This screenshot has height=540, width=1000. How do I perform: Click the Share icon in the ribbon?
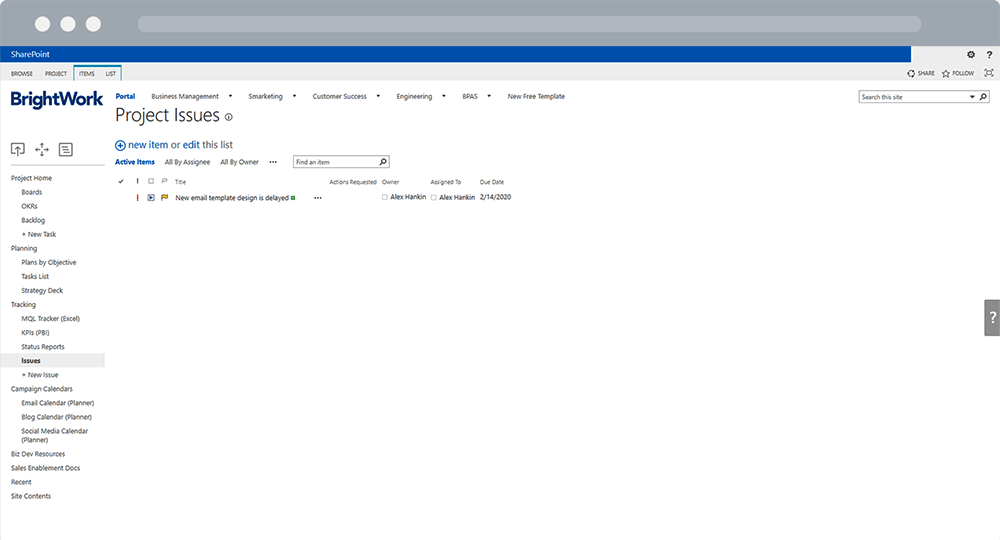coord(911,73)
